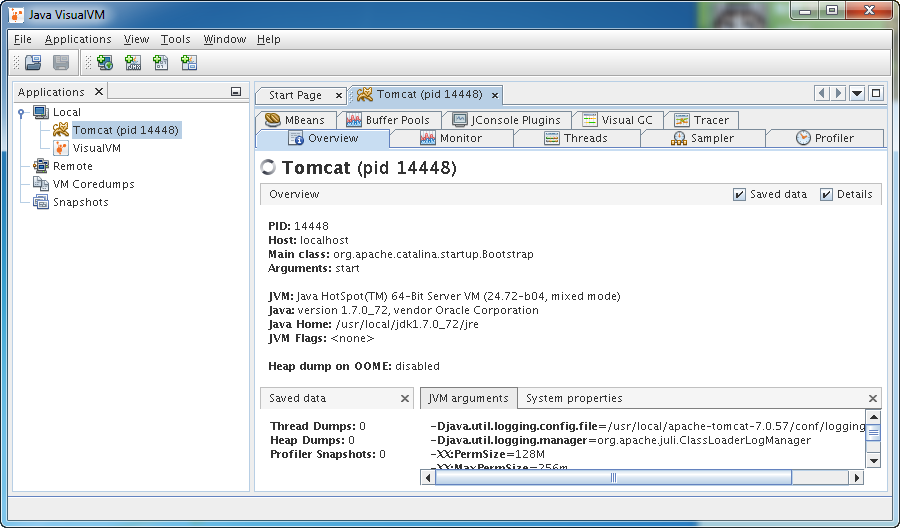The image size is (900, 528).
Task: Open the File menu
Action: [22, 39]
